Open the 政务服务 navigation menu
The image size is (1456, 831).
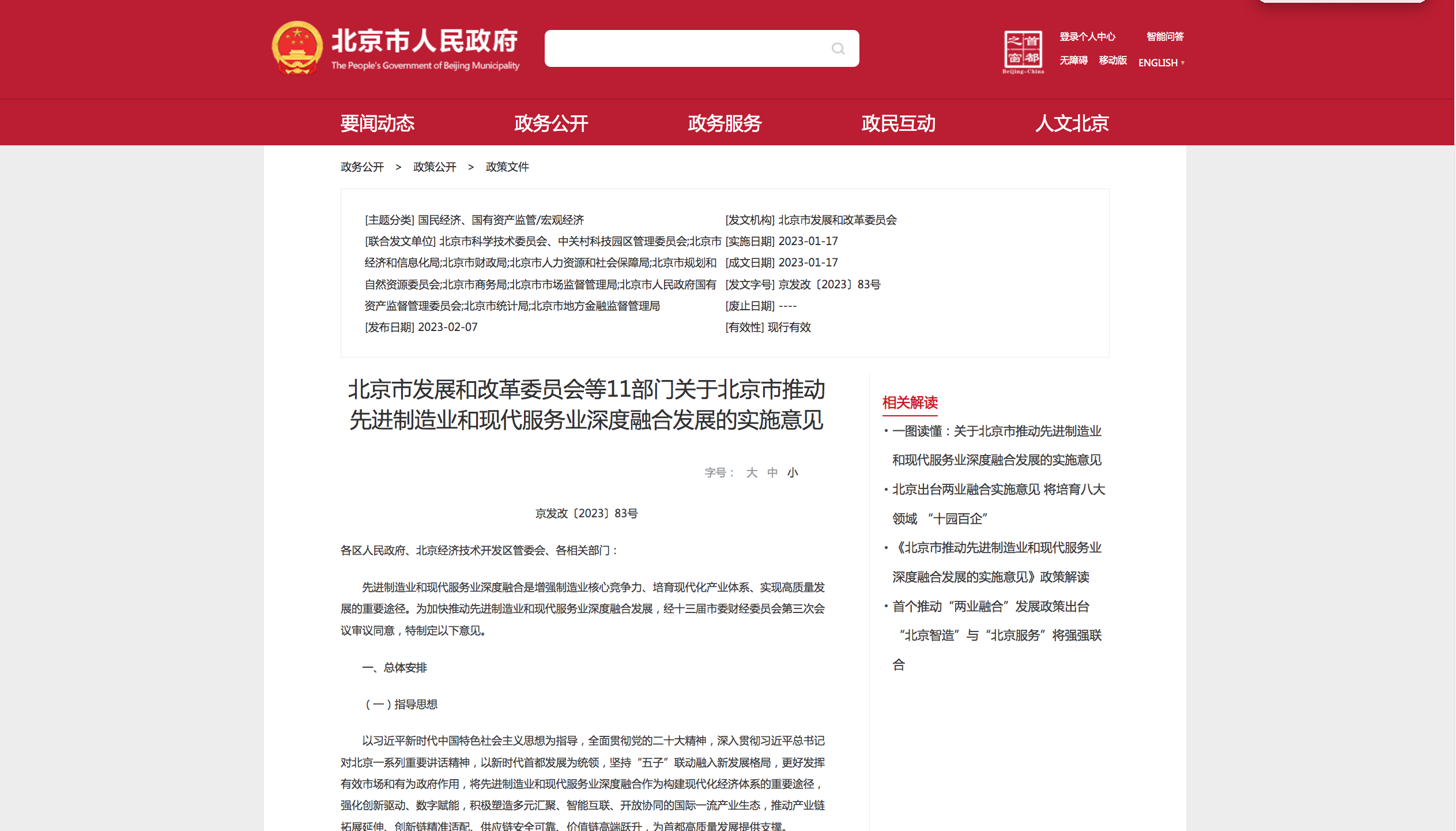coord(725,123)
